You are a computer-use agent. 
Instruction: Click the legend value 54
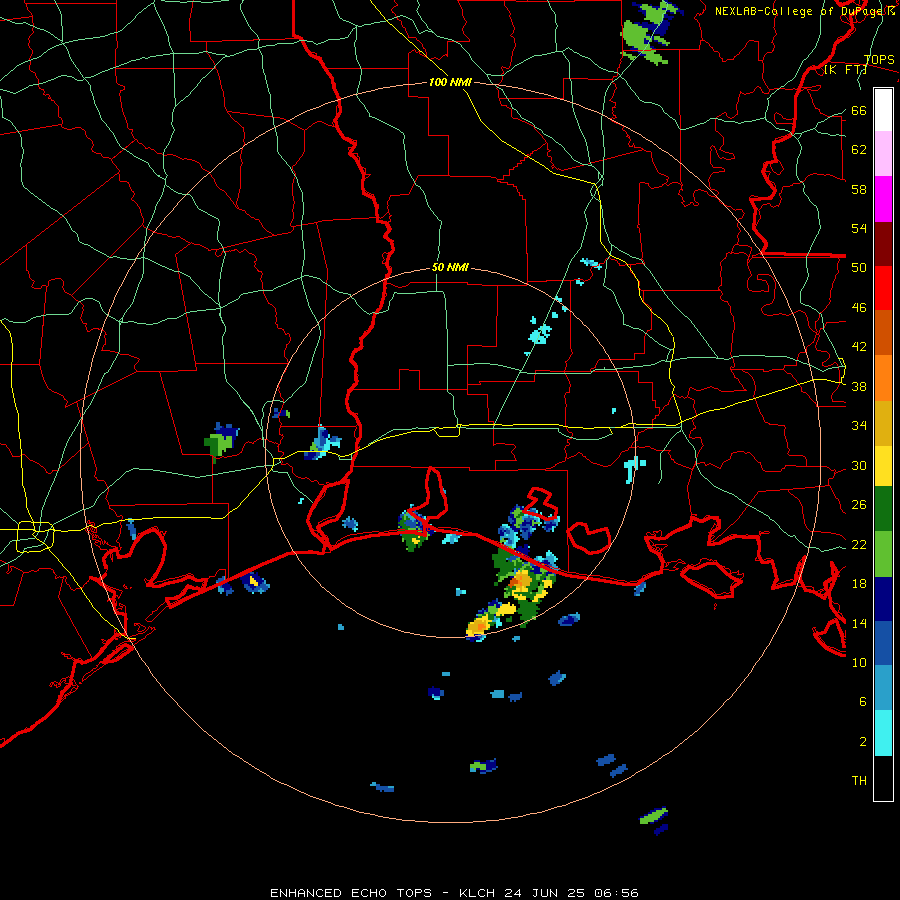859,228
